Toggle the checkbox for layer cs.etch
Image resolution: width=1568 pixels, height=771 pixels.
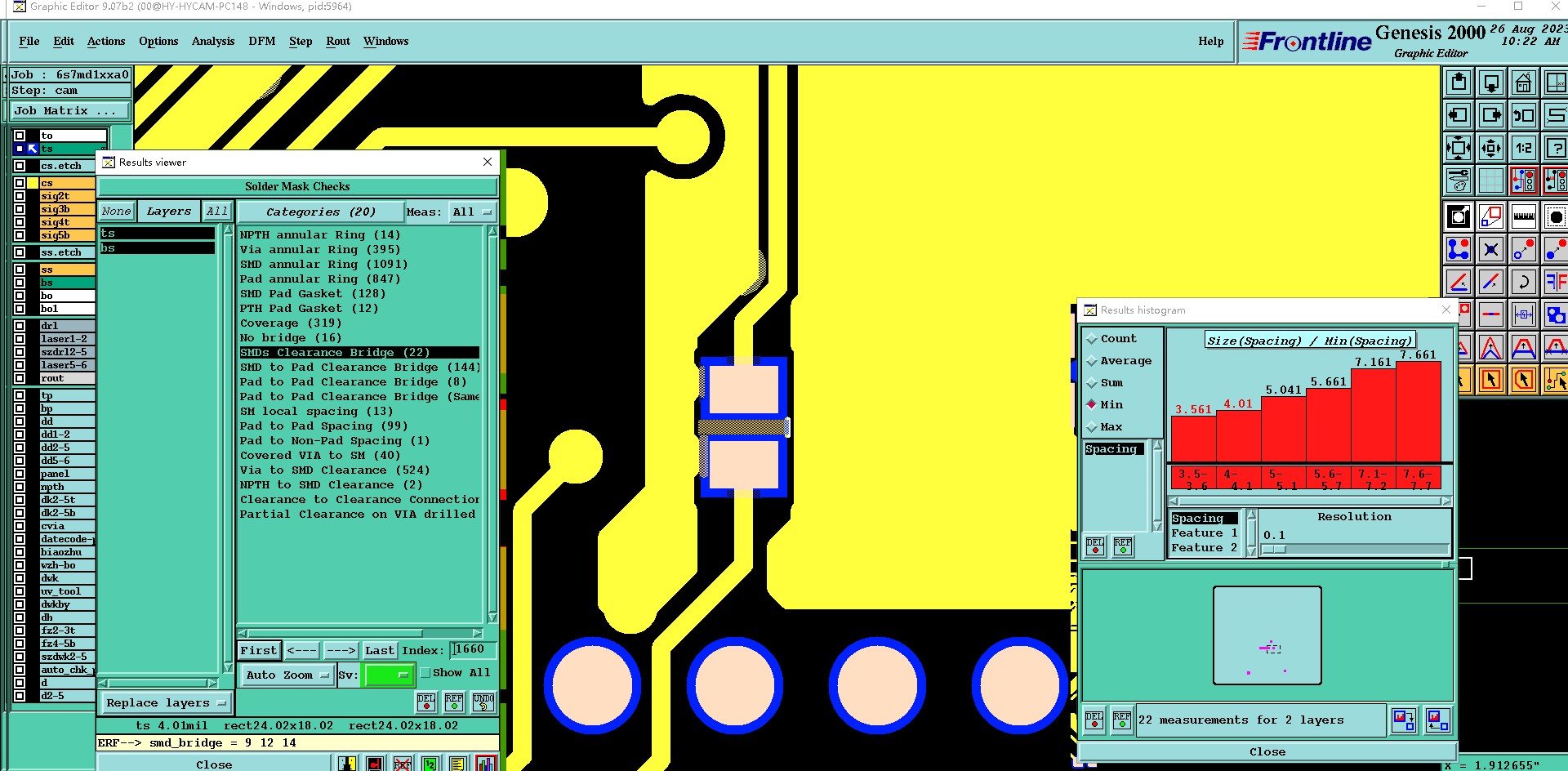(x=20, y=166)
